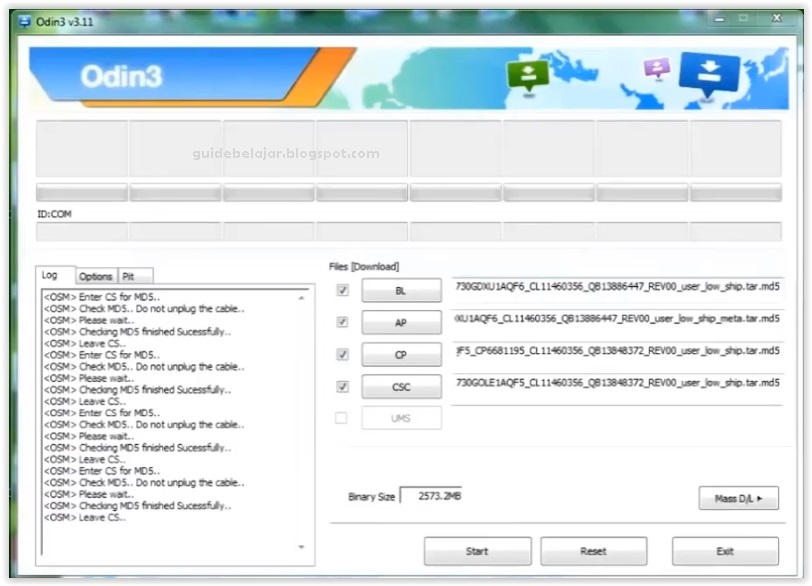
Task: Reset the Odin settings
Action: [593, 551]
